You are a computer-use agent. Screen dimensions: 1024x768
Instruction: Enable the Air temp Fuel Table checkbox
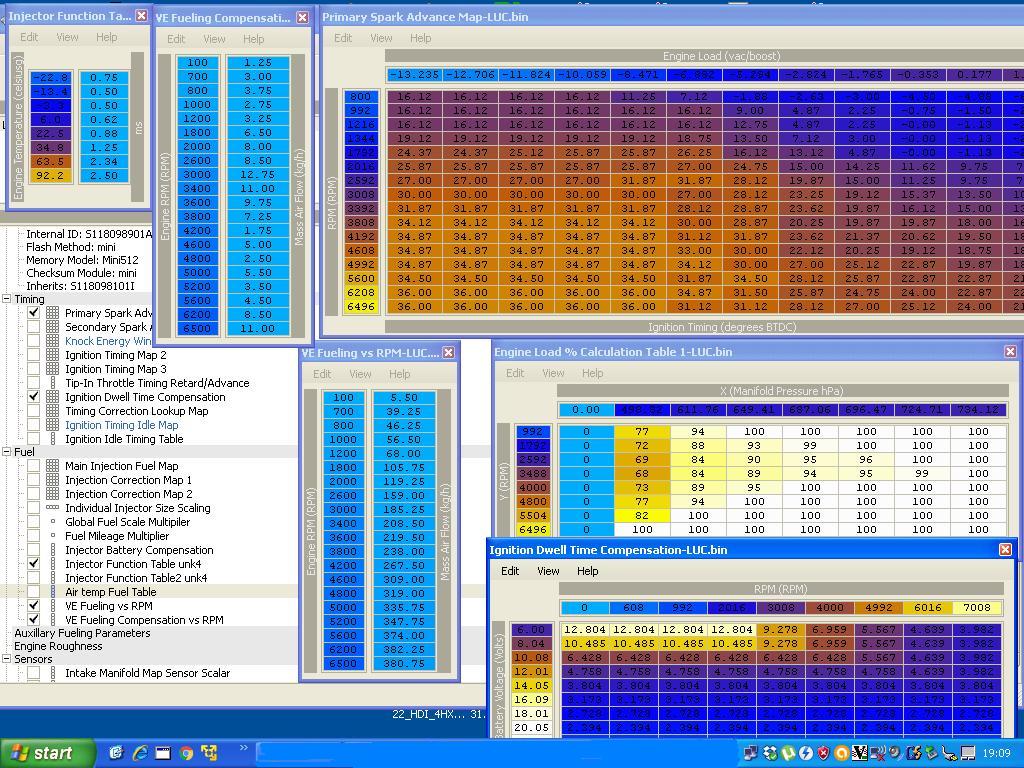tap(34, 592)
